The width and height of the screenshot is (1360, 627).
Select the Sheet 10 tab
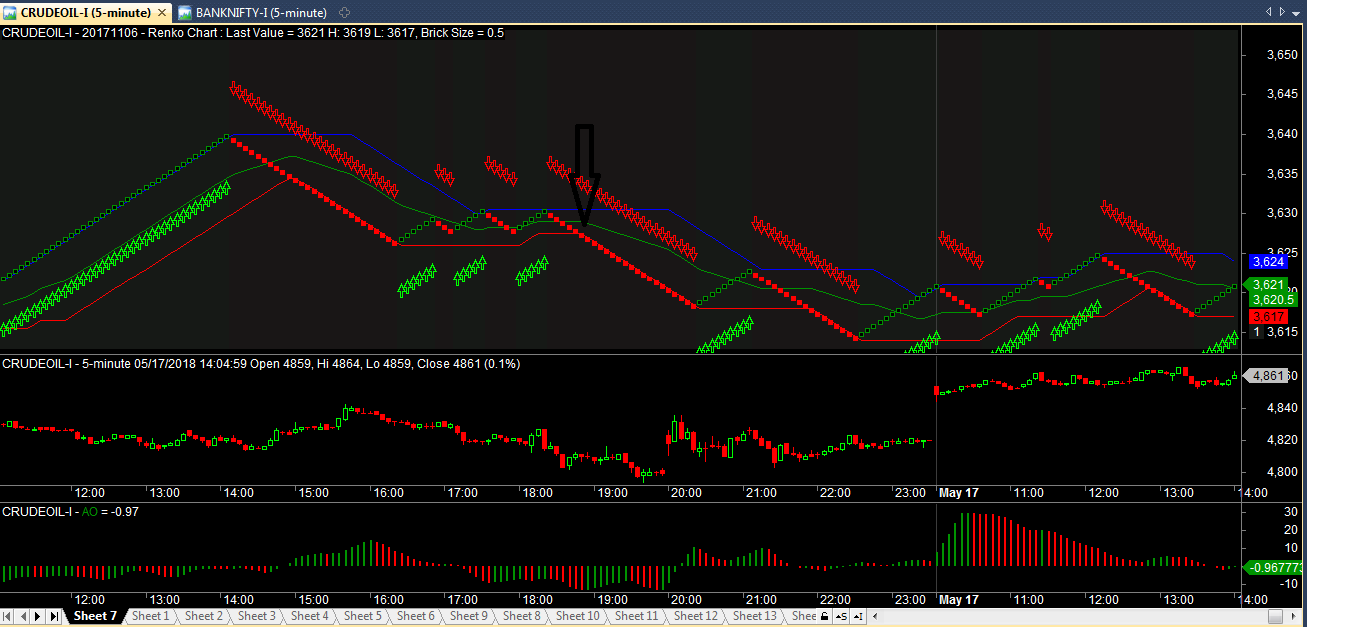pyautogui.click(x=578, y=616)
